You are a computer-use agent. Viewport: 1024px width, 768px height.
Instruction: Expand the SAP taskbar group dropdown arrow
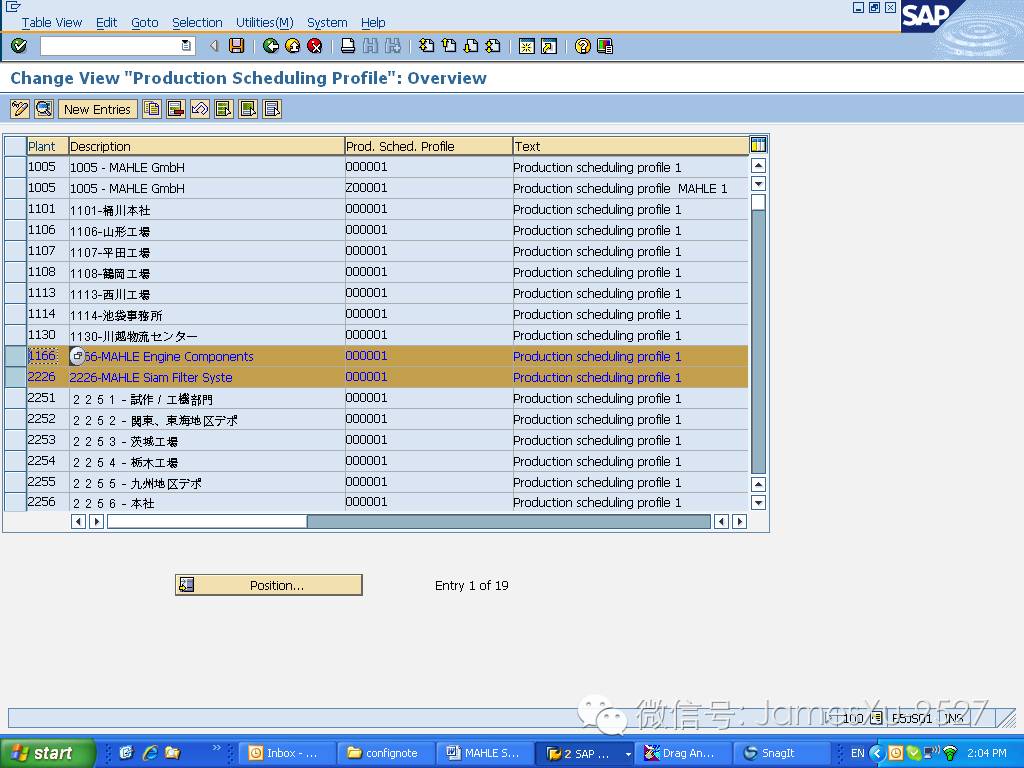[628, 754]
